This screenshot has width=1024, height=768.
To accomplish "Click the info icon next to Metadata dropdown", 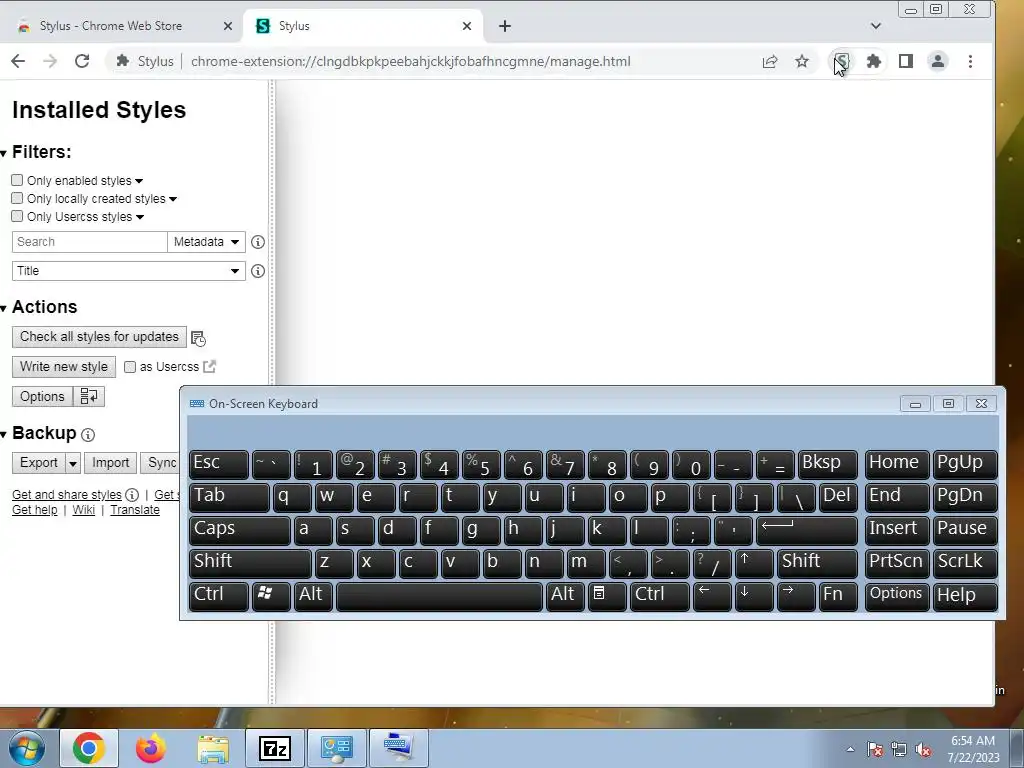I will pyautogui.click(x=258, y=242).
